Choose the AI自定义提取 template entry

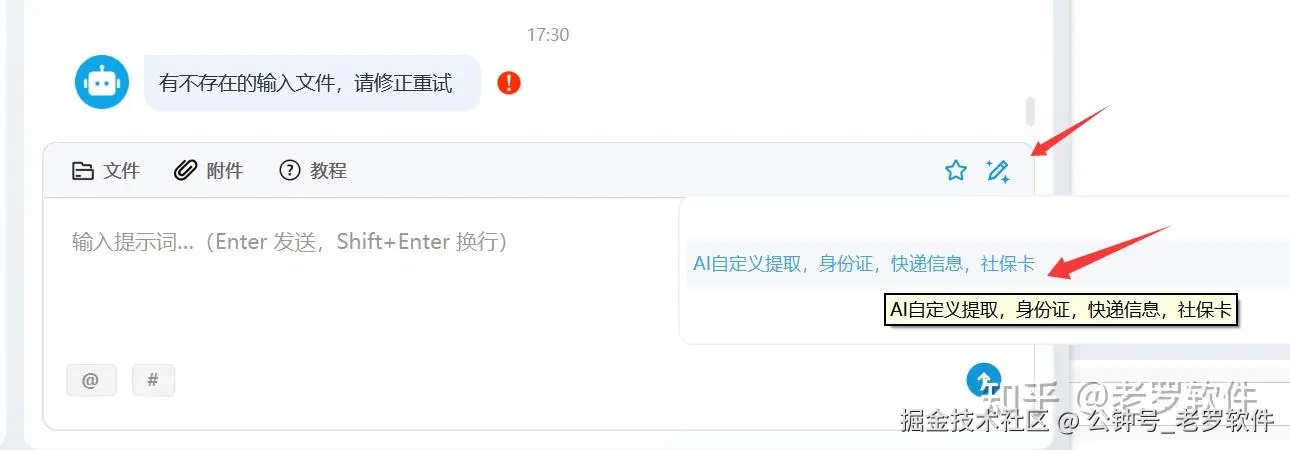tap(864, 265)
